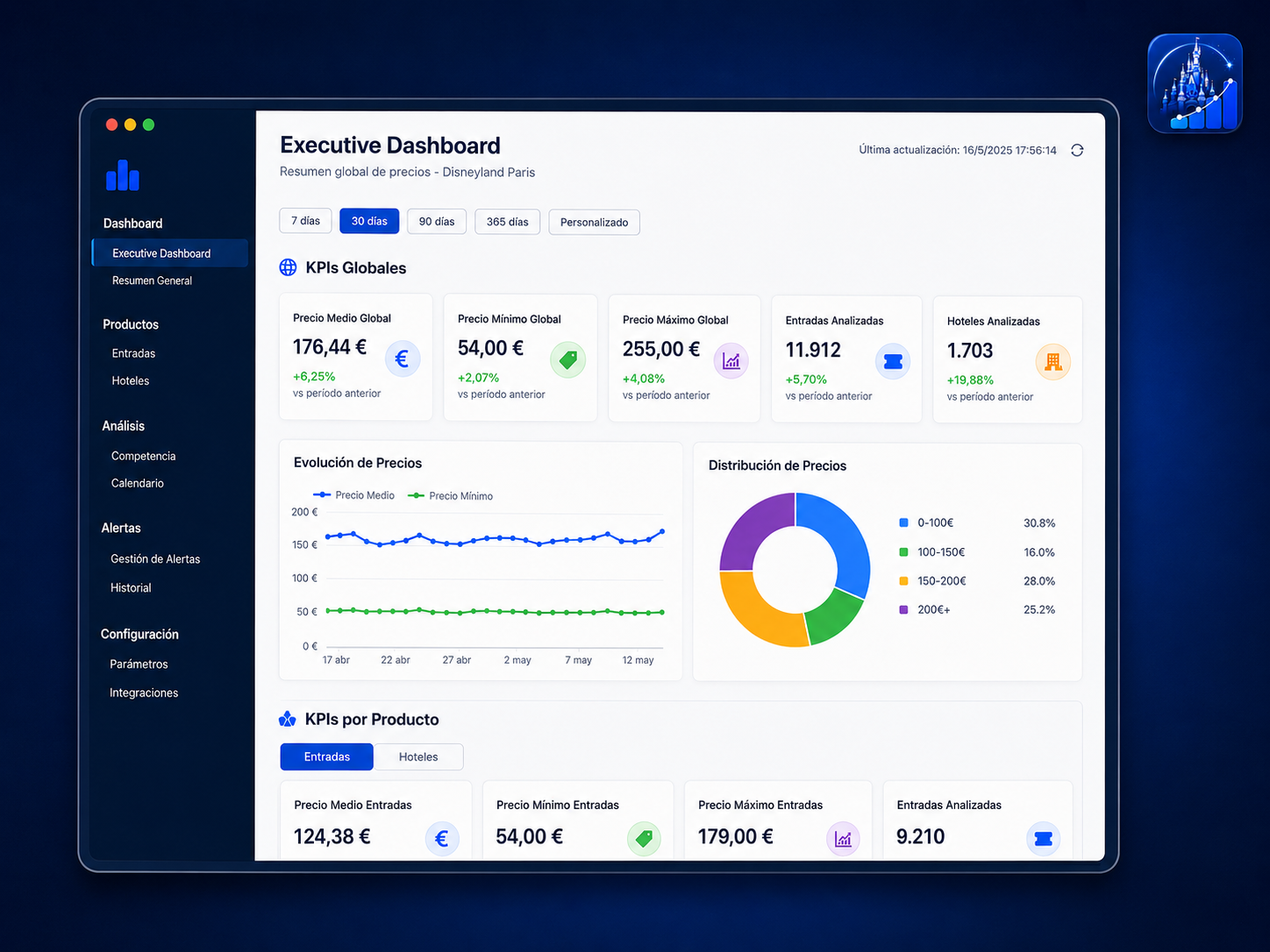Toggle the Precio Mínimo series legend
This screenshot has height=952, width=1270.
pos(451,496)
